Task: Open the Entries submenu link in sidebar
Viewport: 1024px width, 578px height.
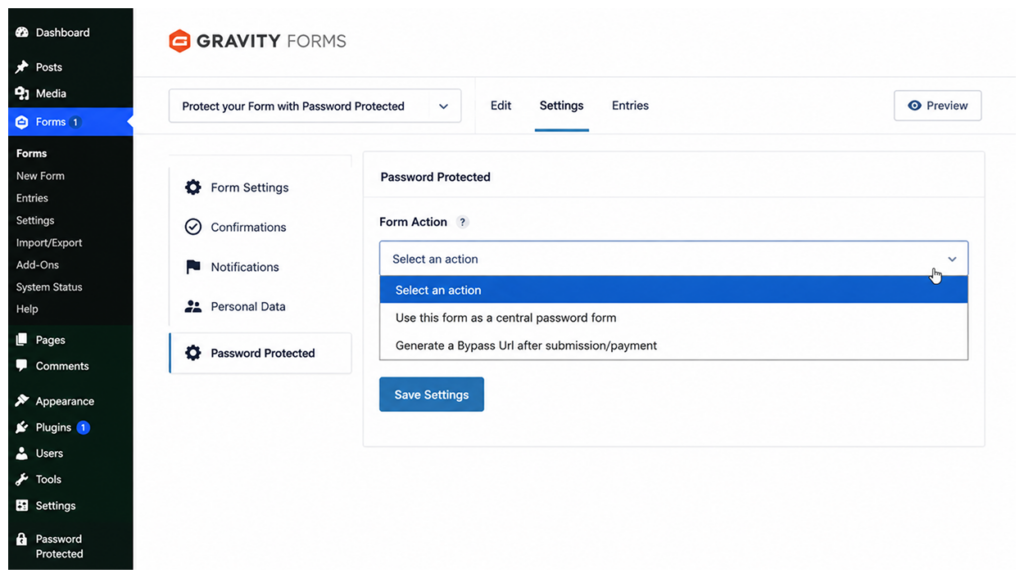Action: pyautogui.click(x=32, y=198)
